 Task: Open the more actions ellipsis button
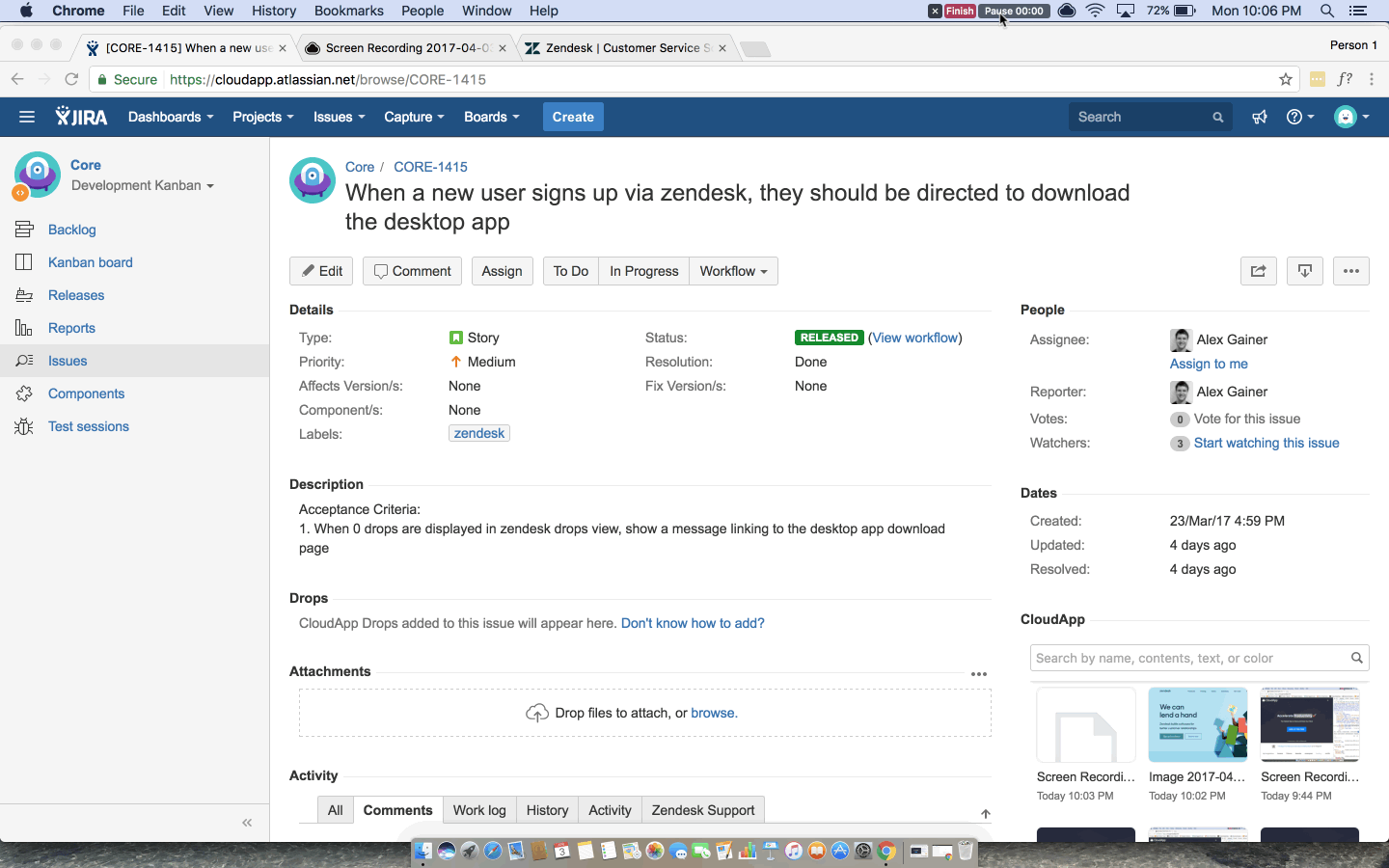[1350, 271]
